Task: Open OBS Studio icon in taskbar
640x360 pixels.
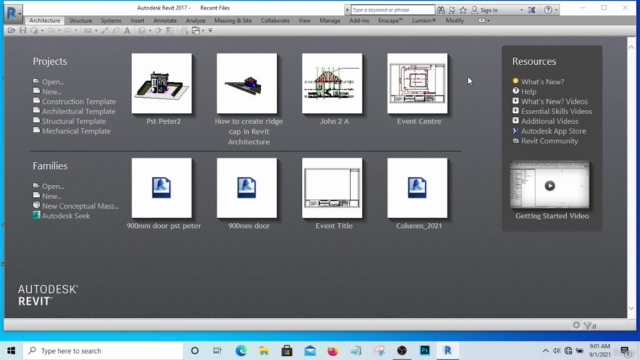Action: coord(402,350)
